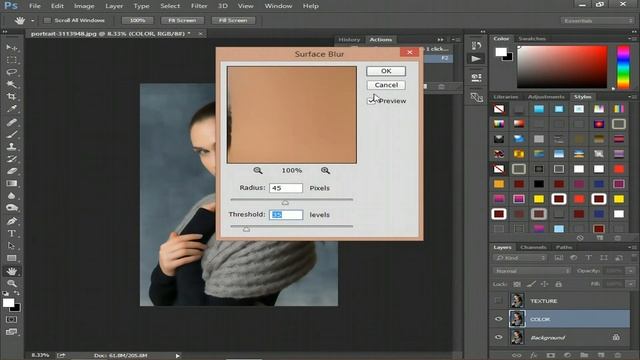Toggle lock position in Layers panel
The image size is (640, 360).
click(544, 284)
